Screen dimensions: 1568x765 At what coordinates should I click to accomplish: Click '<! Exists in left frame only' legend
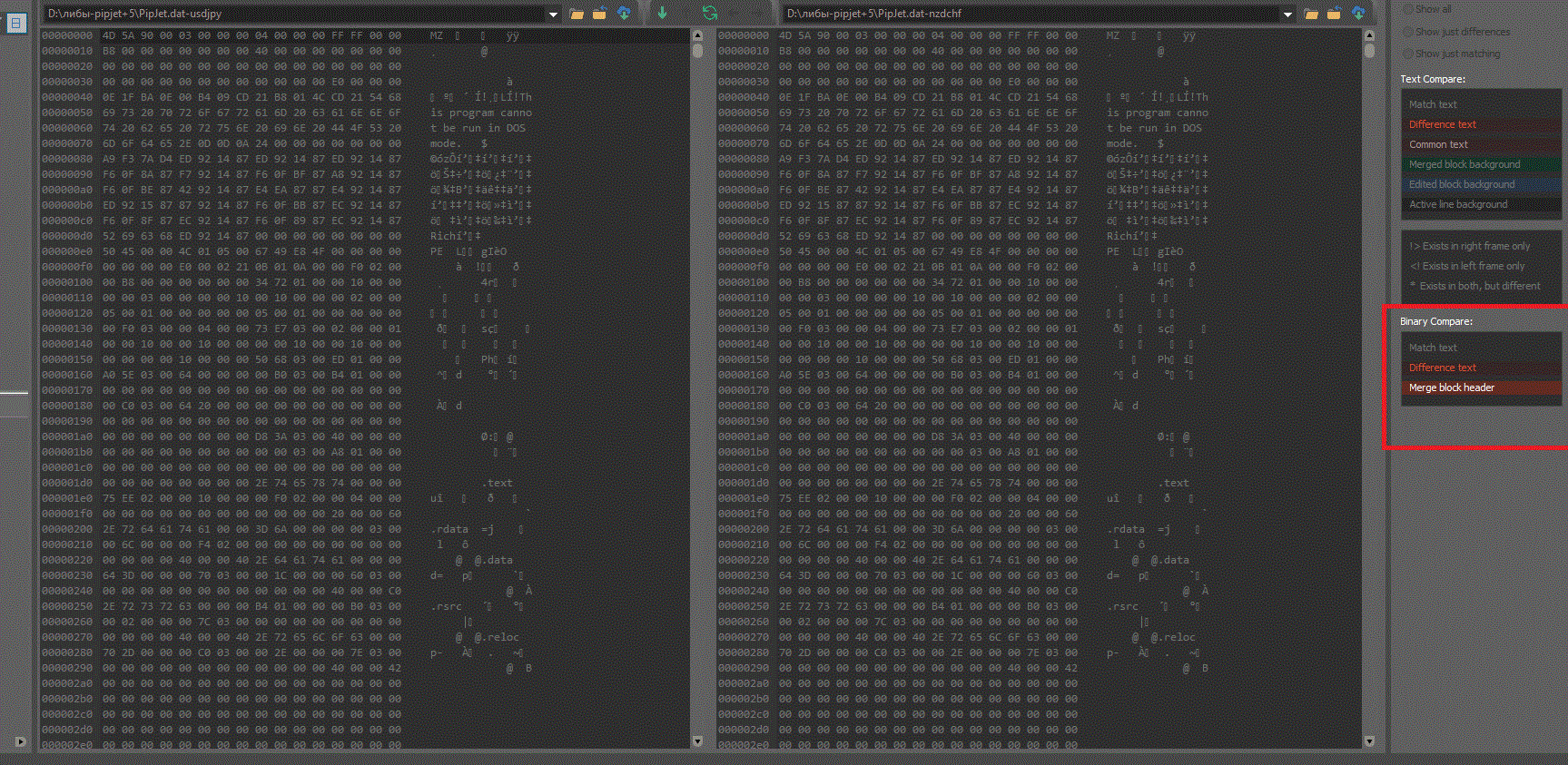(x=1466, y=266)
